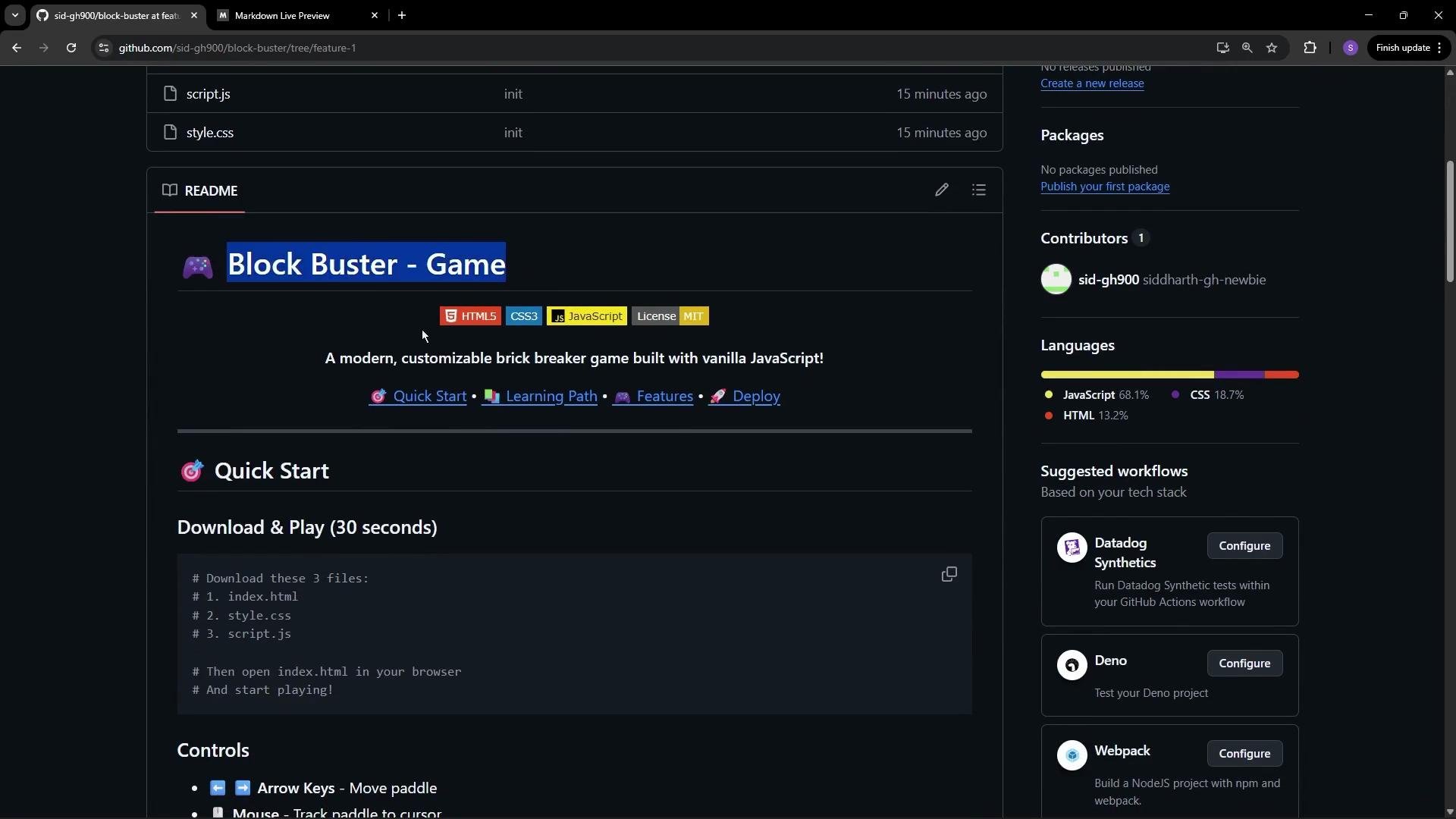Jump to the Deploy section link
This screenshot has height=819, width=1456.
pyautogui.click(x=745, y=397)
